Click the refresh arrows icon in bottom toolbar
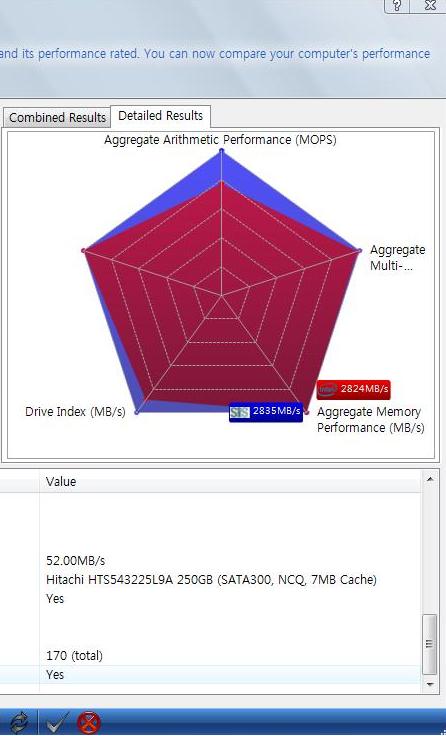This screenshot has height=736, width=446. [20, 722]
